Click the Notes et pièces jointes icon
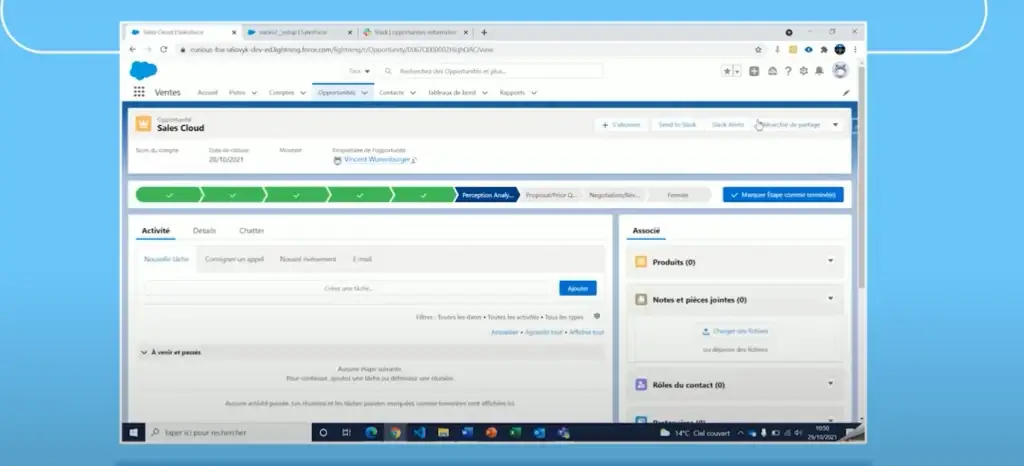Screen dimensions: 1024x466 641,300
